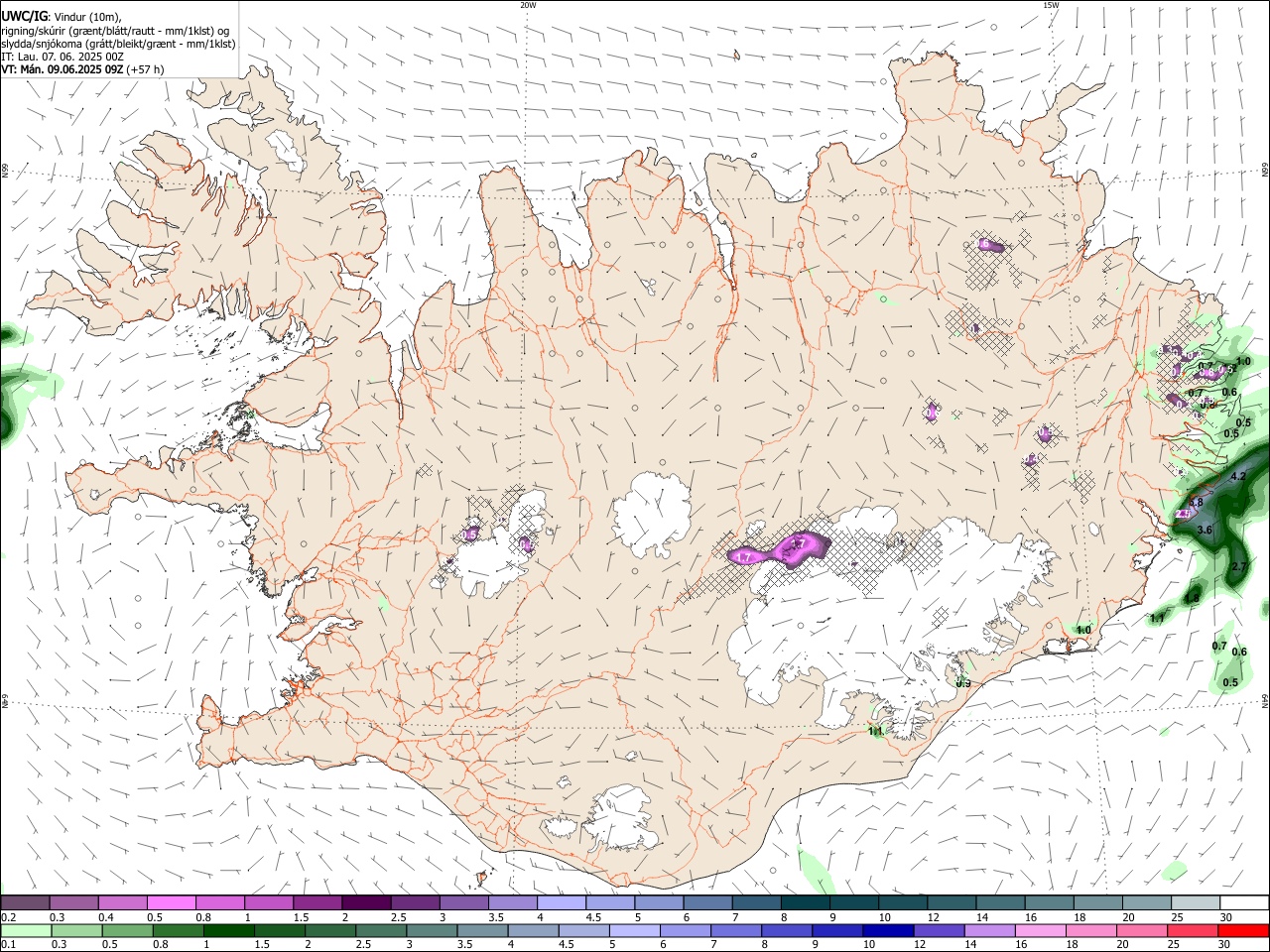Click the white 30 mm snow legend swatch
This screenshot has height=952, width=1270.
[x=1244, y=902]
